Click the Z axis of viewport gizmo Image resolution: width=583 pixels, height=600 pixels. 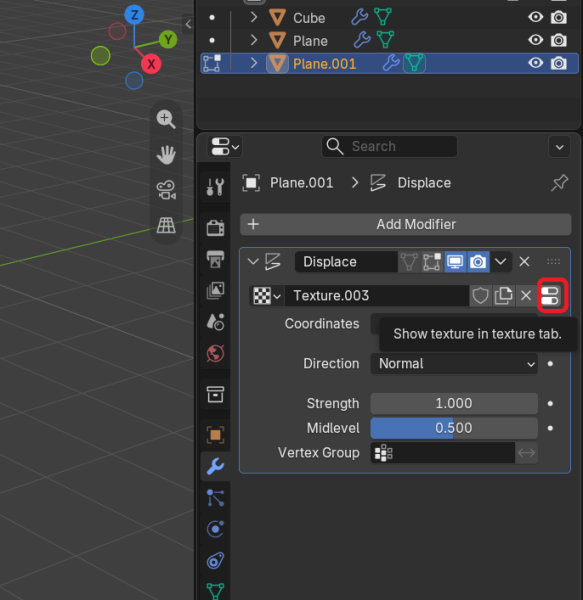tap(134, 15)
